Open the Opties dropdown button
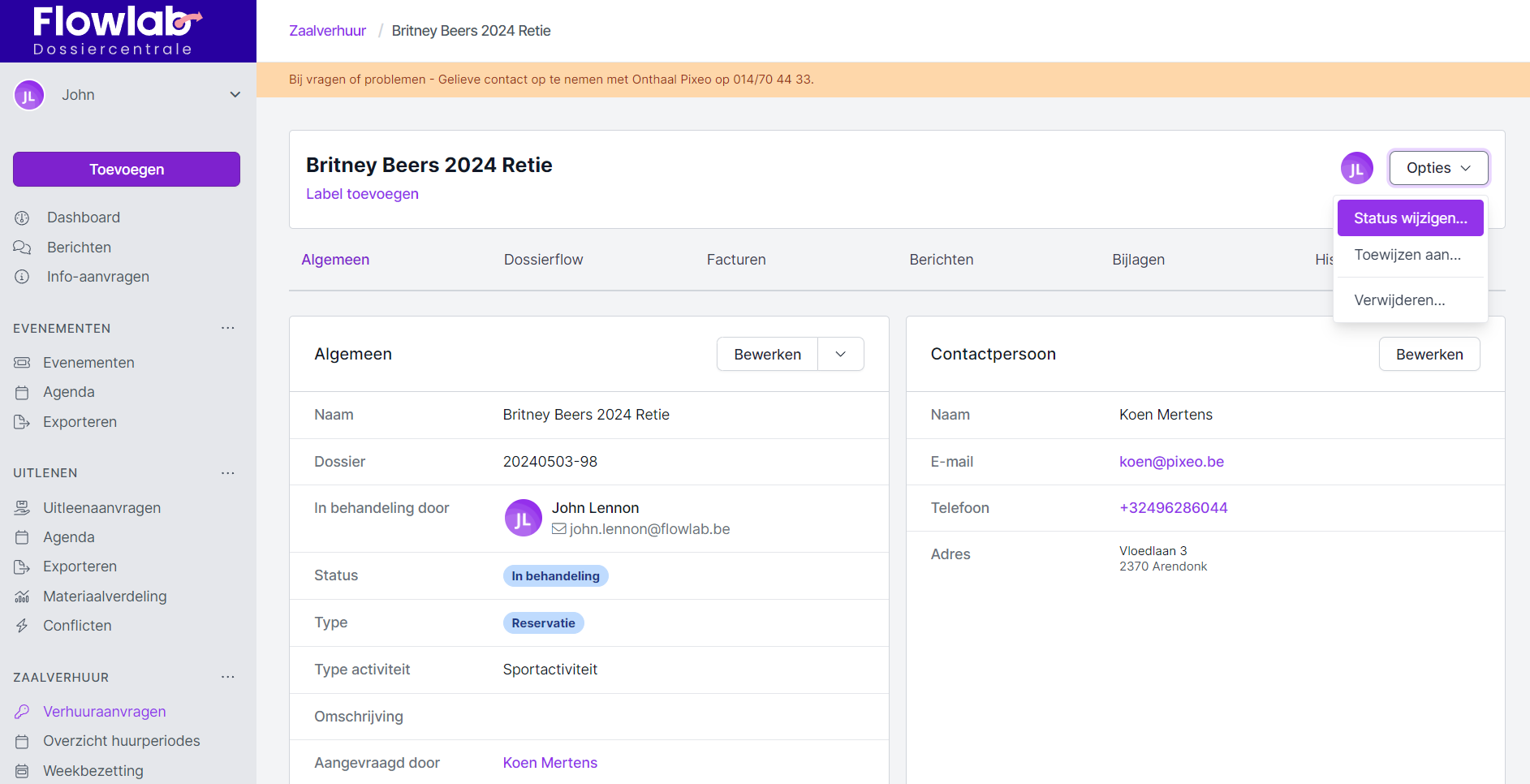This screenshot has width=1530, height=784. tap(1437, 168)
